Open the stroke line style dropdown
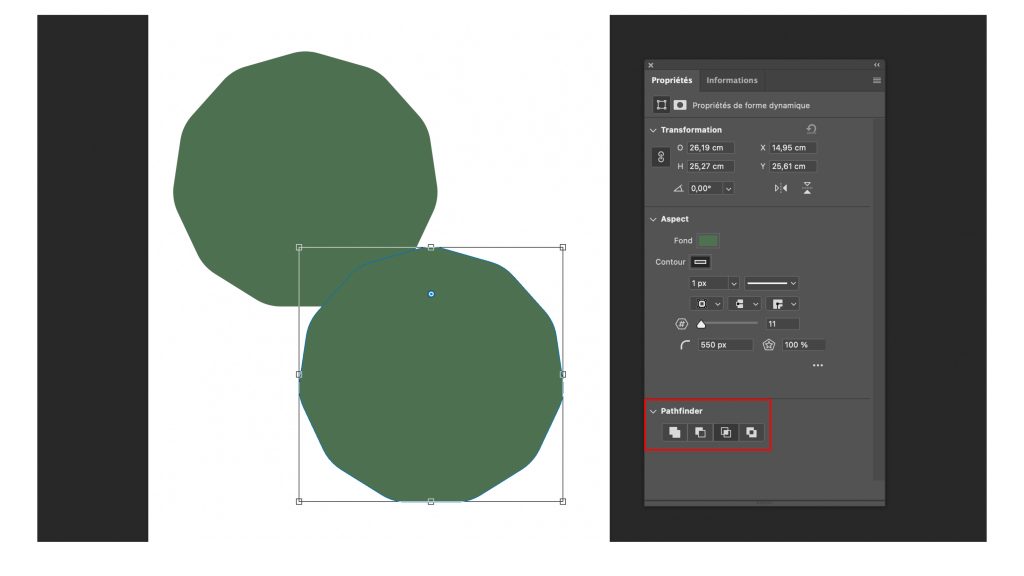Viewport: 1024px width, 576px height. point(772,283)
